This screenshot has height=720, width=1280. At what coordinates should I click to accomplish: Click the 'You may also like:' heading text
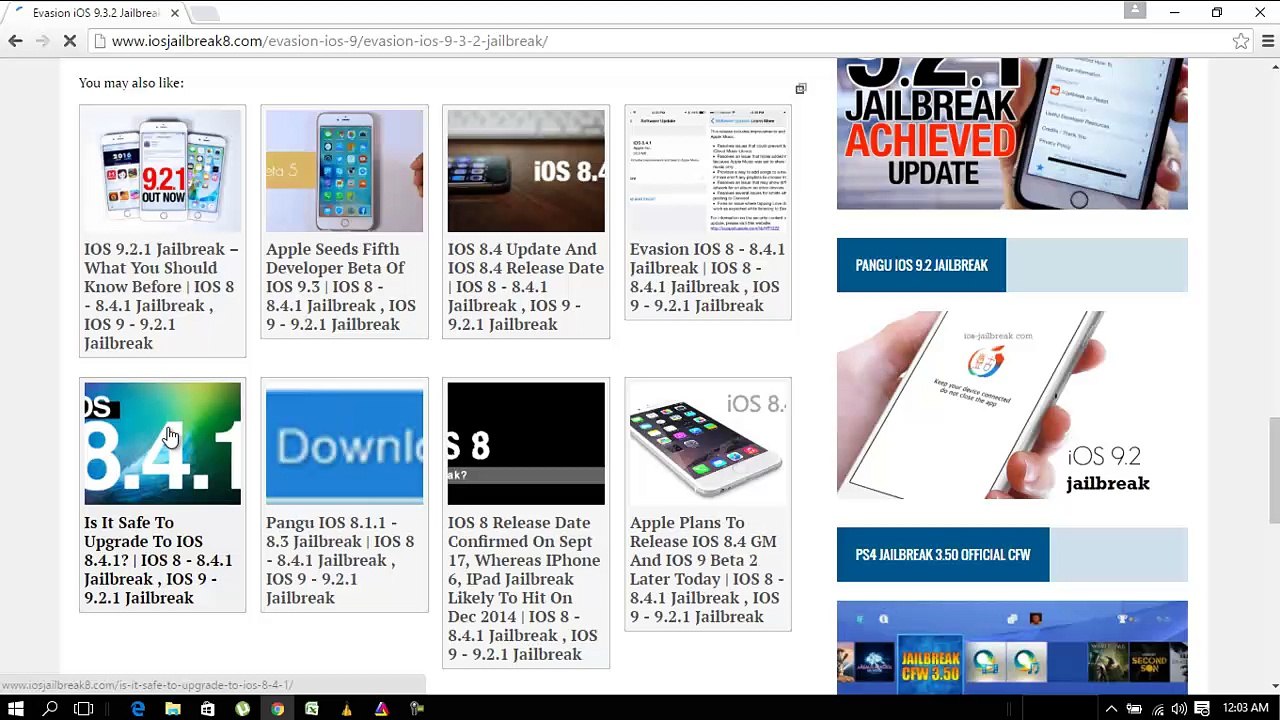[131, 83]
